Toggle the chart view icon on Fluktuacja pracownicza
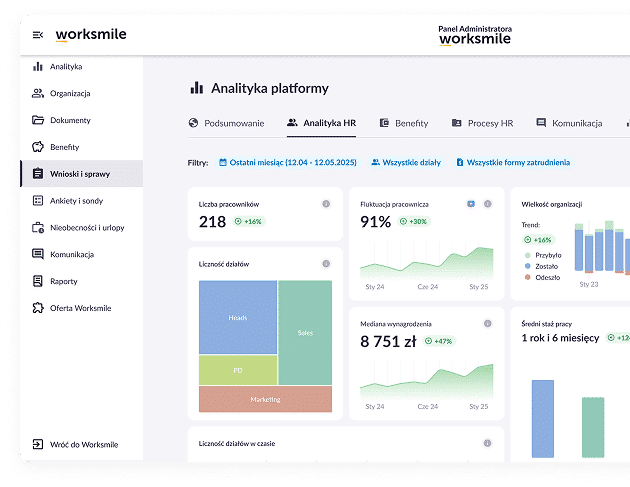The width and height of the screenshot is (630, 487). click(x=471, y=204)
